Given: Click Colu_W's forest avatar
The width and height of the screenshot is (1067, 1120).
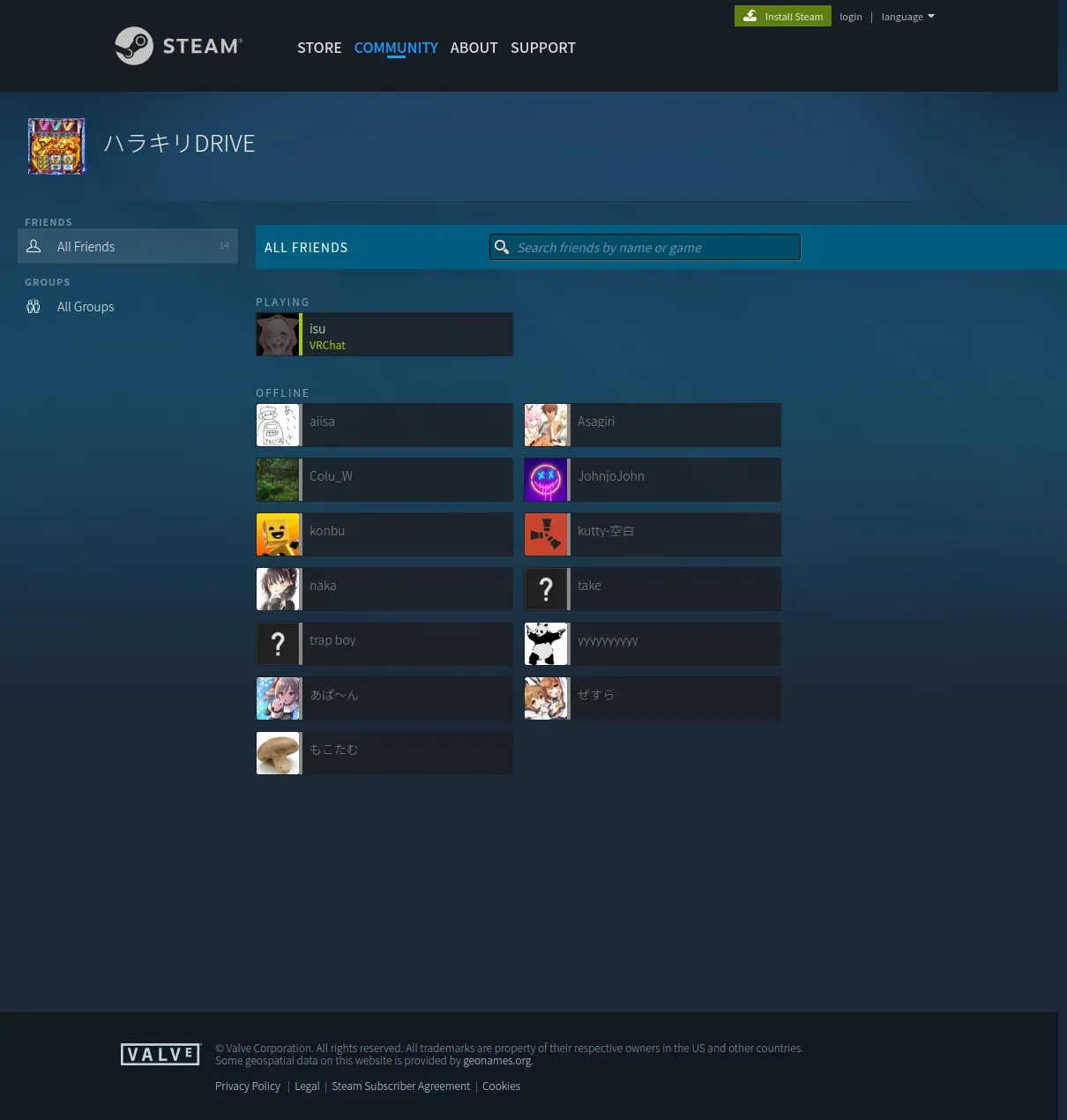Looking at the screenshot, I should click(x=278, y=480).
